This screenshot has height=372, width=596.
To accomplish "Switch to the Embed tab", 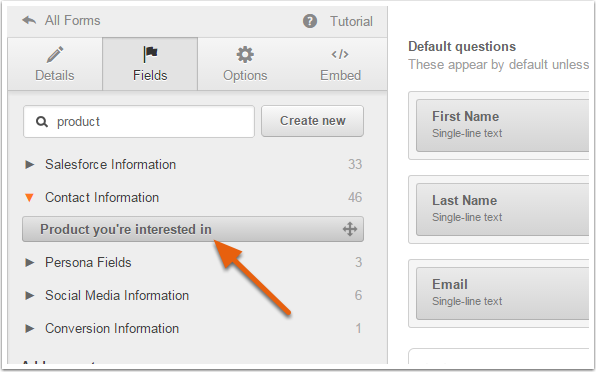I will [340, 64].
